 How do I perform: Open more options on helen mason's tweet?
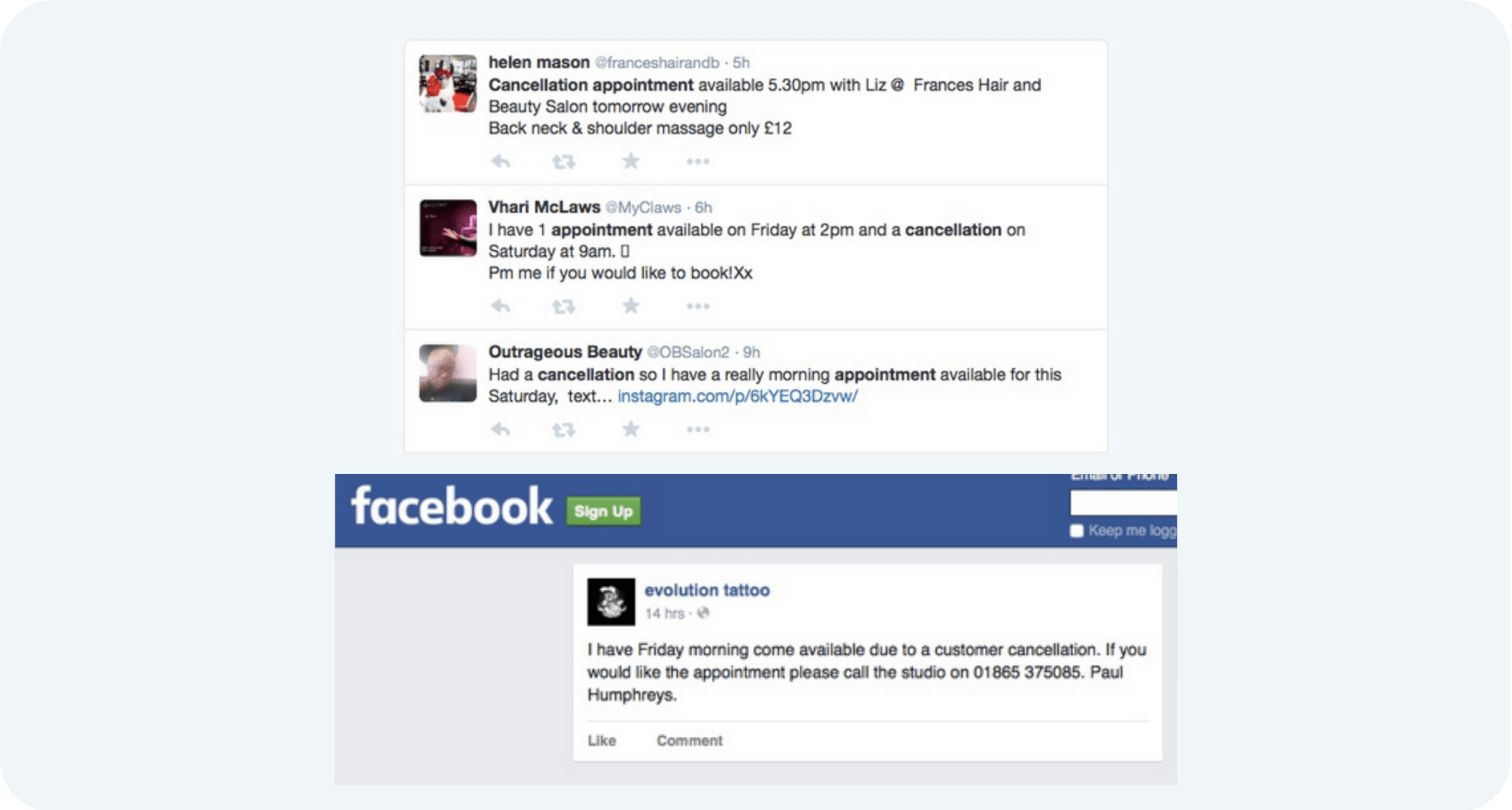click(x=698, y=161)
